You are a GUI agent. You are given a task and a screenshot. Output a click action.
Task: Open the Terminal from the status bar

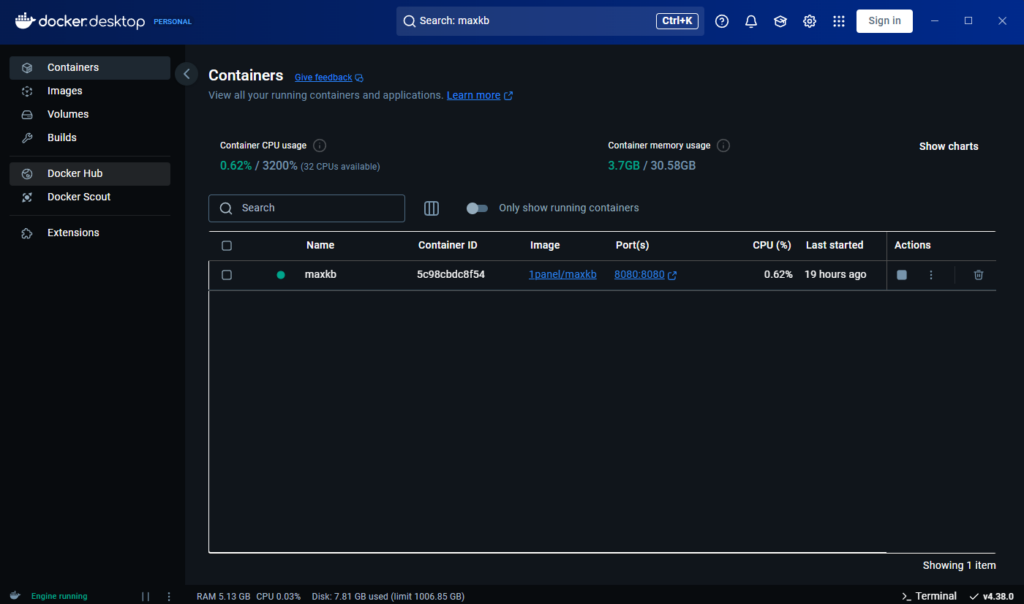coord(929,596)
